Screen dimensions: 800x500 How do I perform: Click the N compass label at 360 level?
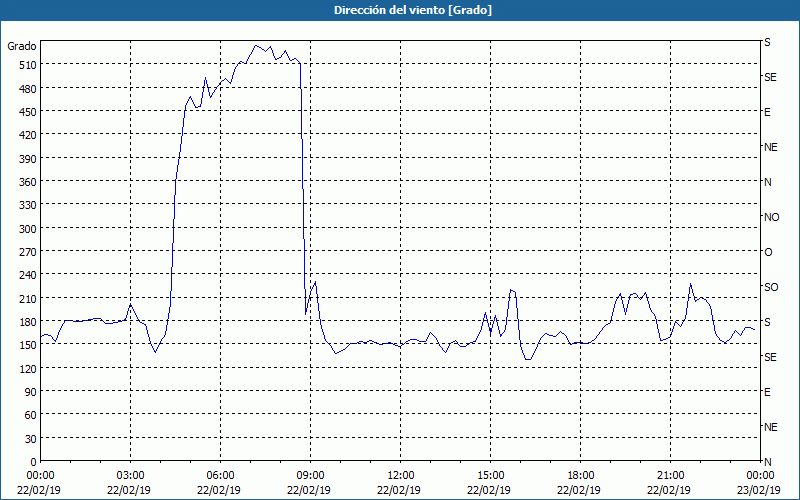pyautogui.click(x=768, y=182)
